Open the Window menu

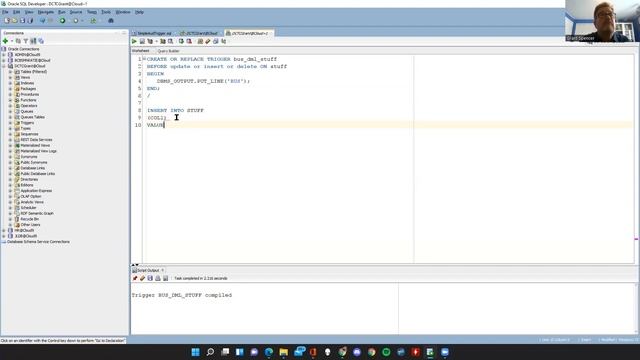pyautogui.click(x=123, y=12)
